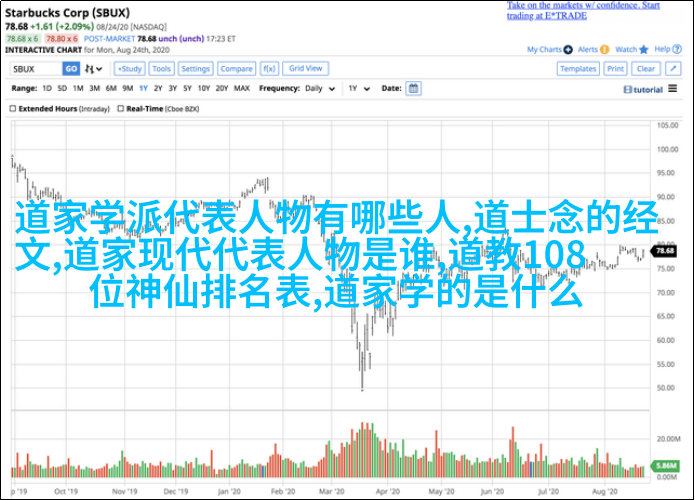This screenshot has height=500, width=695.
Task: Select the 2Y range
Action: pos(158,88)
